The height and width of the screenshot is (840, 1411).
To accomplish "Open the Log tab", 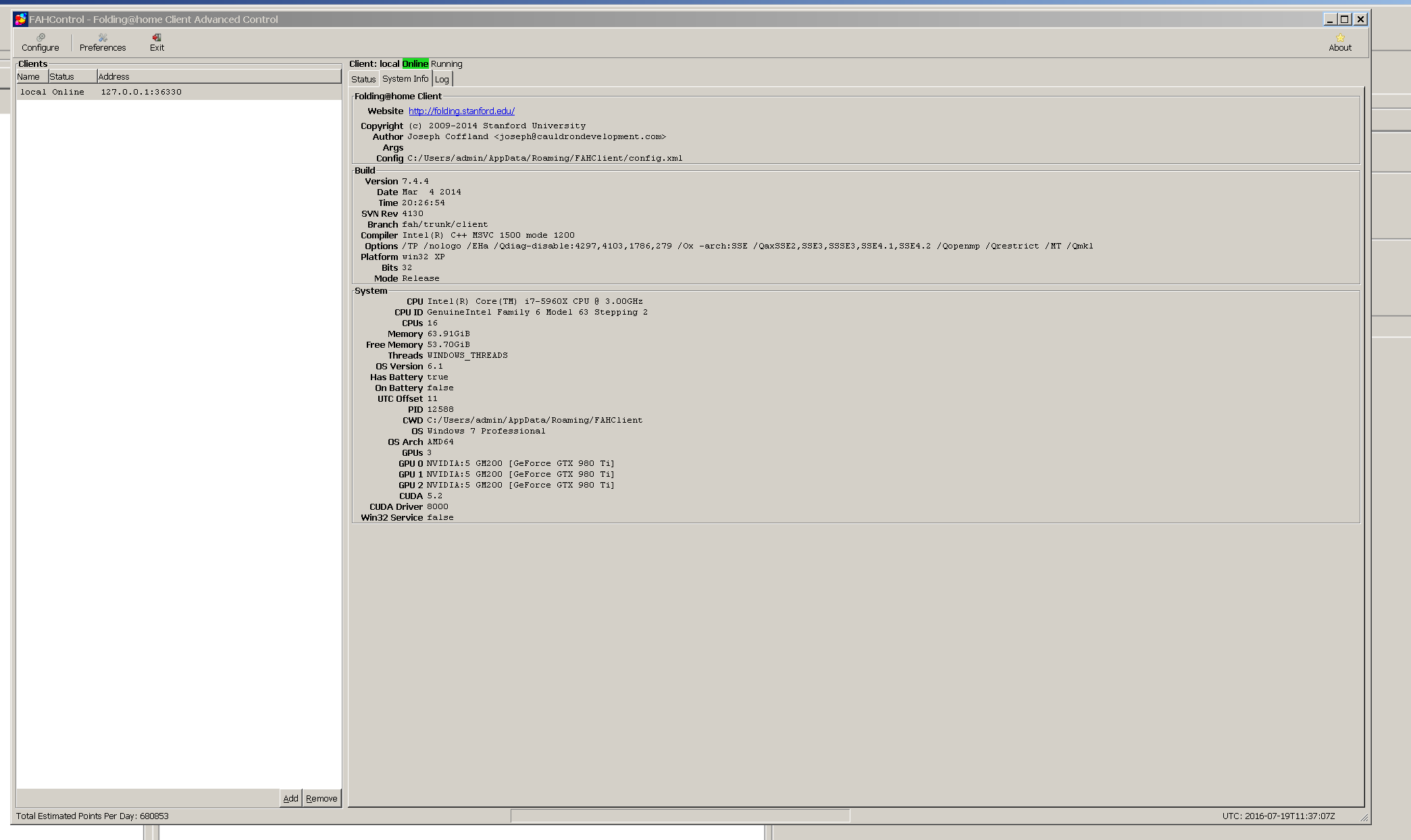I will (442, 79).
